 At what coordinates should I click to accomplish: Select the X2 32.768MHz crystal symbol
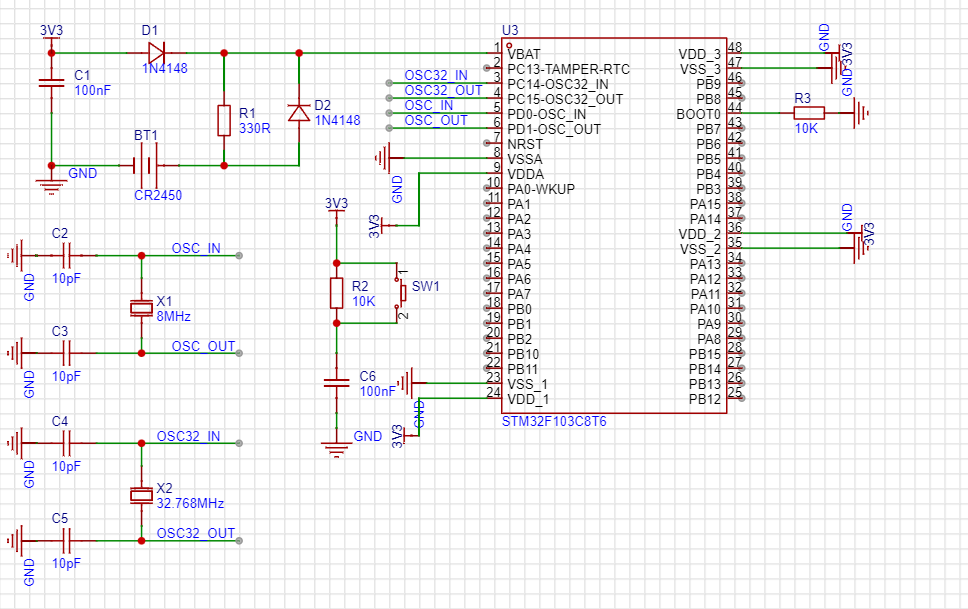(141, 495)
